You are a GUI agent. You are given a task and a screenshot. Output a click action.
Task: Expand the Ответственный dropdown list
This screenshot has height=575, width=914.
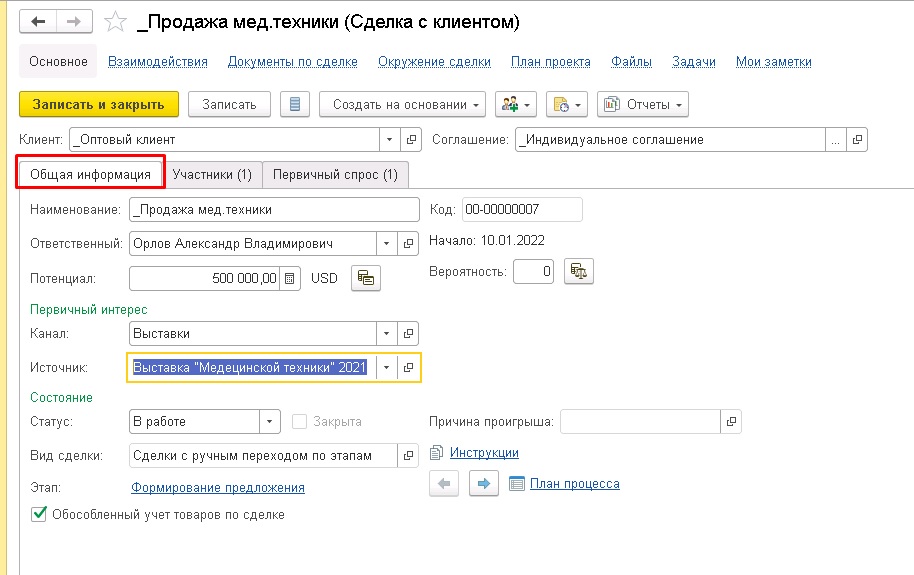[x=386, y=244]
